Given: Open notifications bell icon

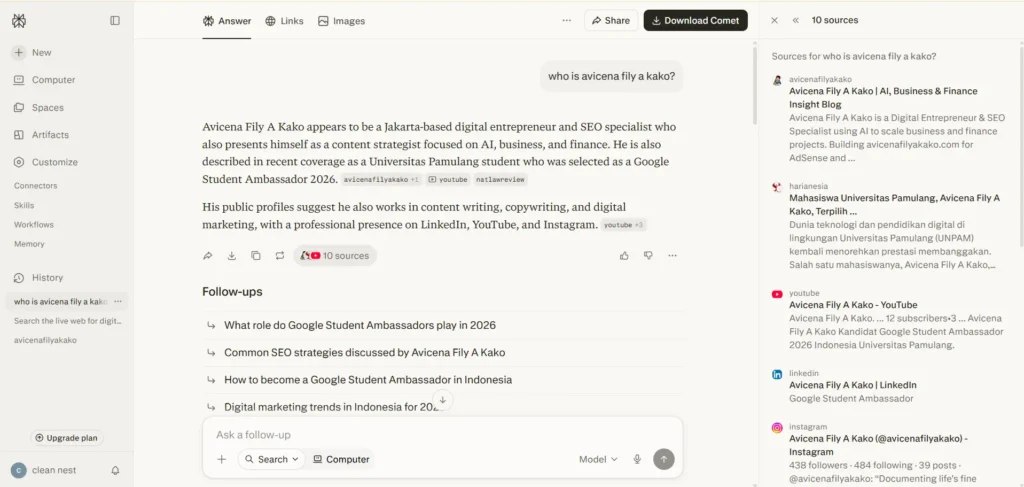Looking at the screenshot, I should tap(116, 470).
